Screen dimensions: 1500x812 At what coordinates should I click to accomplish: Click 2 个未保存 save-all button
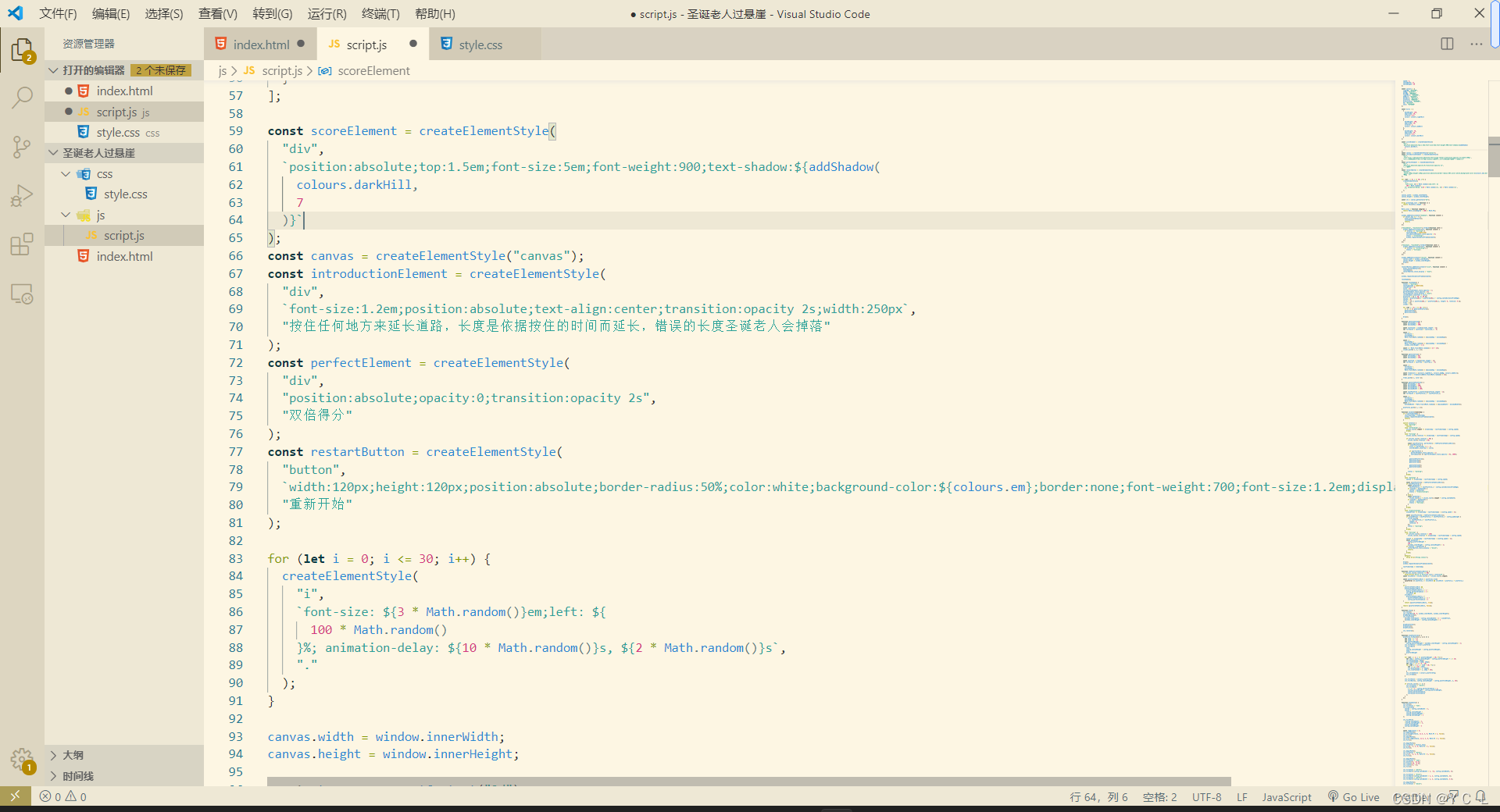point(161,69)
